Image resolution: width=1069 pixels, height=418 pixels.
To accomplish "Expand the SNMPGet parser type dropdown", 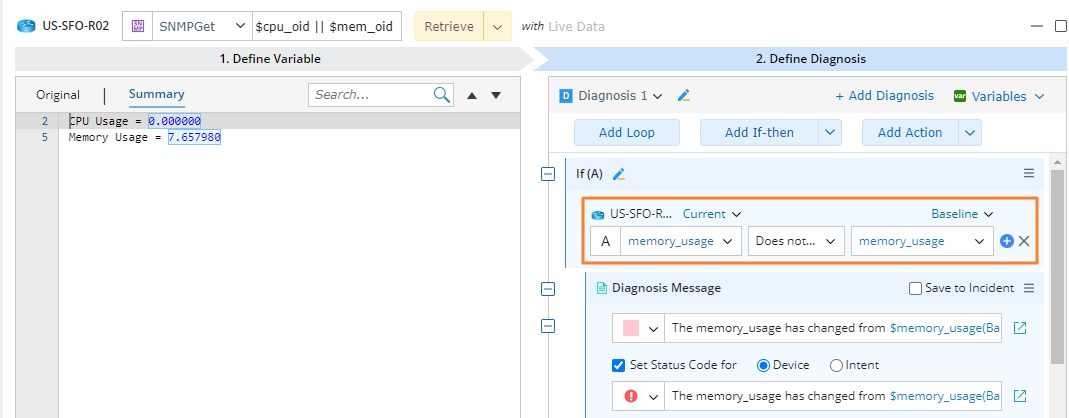I will (x=238, y=26).
